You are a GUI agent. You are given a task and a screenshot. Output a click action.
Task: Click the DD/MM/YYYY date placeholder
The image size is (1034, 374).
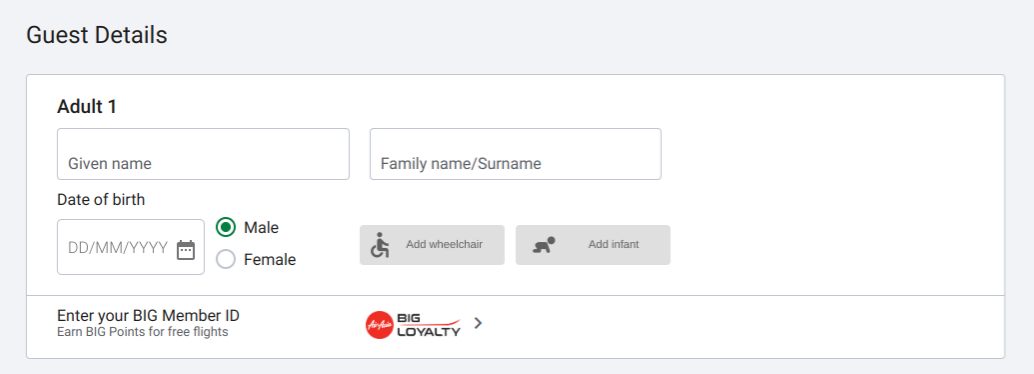(118, 248)
